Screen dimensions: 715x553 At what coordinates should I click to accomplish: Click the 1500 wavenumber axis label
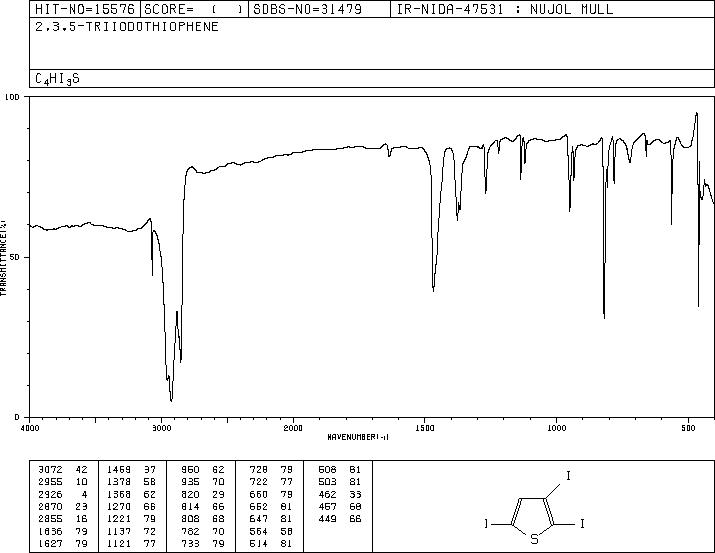click(425, 428)
